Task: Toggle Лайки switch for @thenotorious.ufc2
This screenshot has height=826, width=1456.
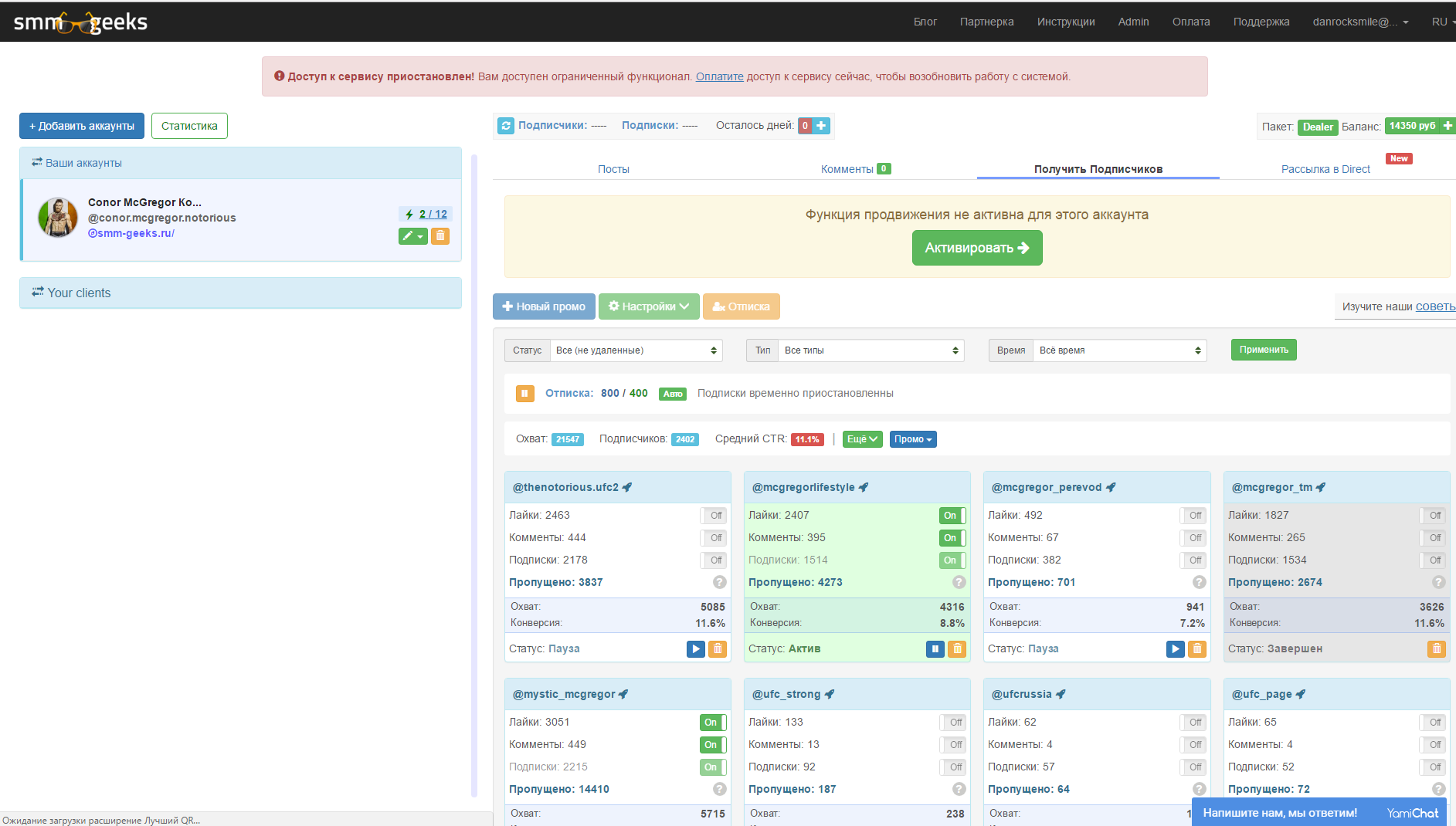Action: point(714,515)
